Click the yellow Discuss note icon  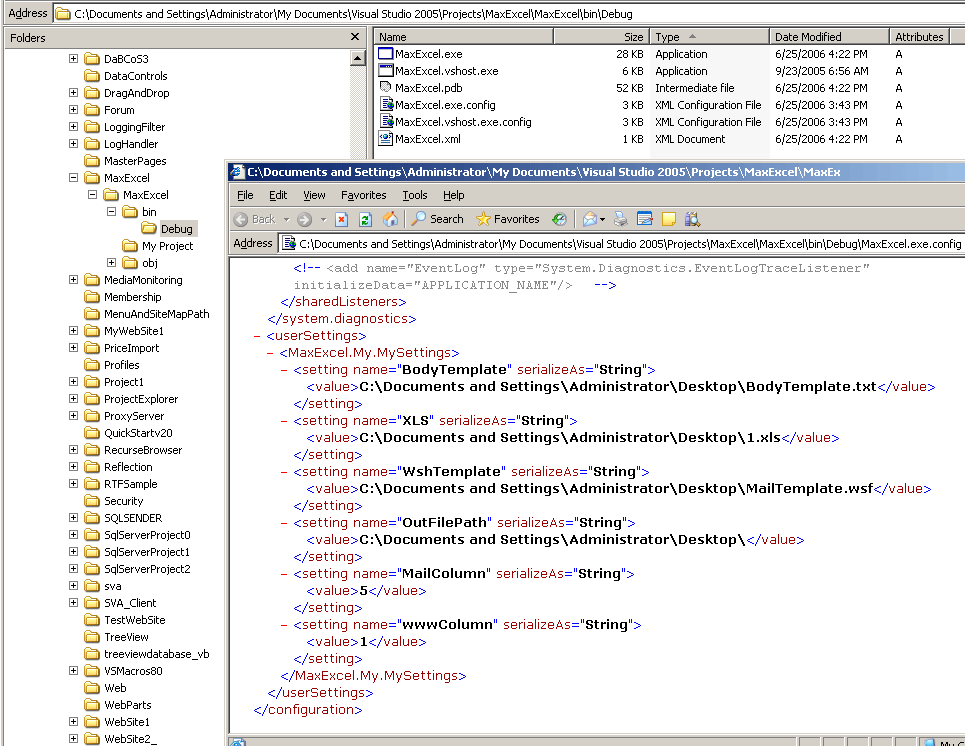(x=668, y=219)
